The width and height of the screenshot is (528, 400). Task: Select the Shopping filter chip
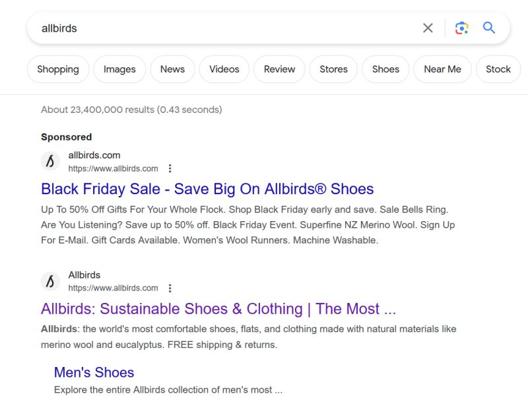58,69
